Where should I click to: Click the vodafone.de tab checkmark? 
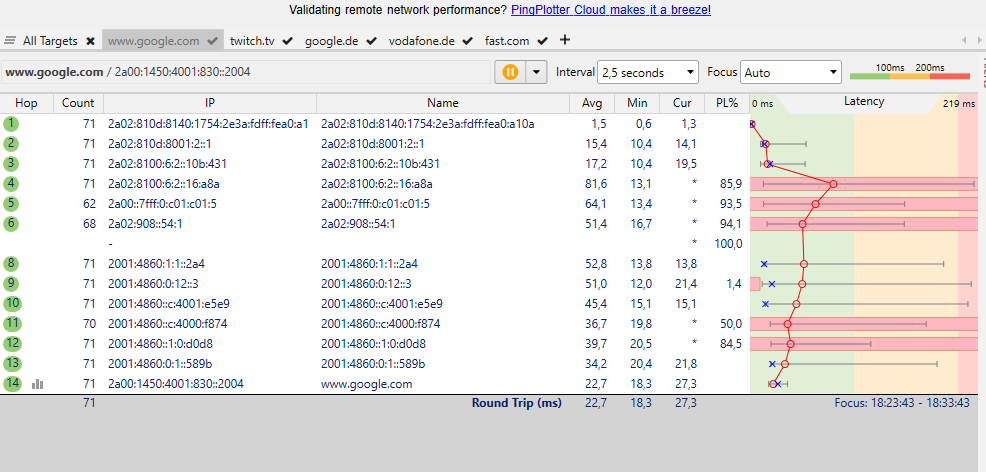coord(467,41)
